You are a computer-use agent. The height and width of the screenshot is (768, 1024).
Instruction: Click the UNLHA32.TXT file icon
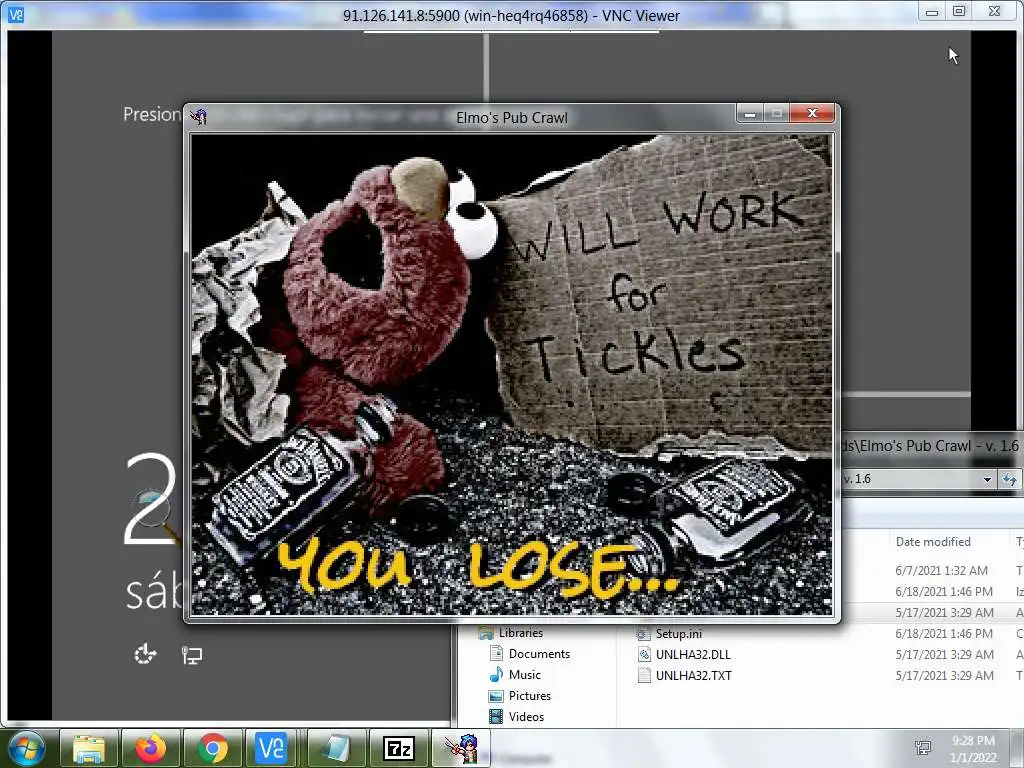tap(644, 675)
